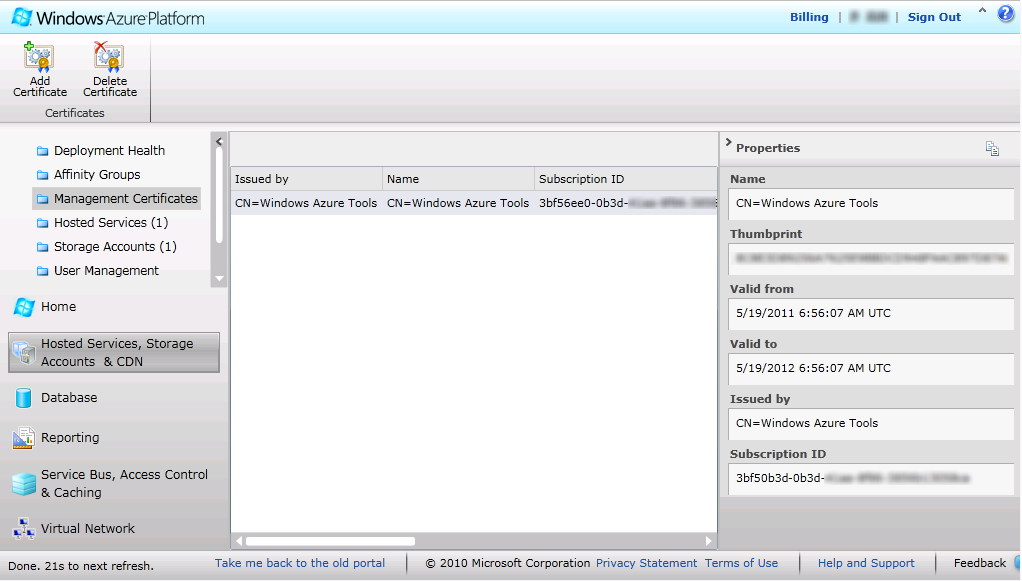
Task: Switch to the Virtual Network section
Action: (x=88, y=528)
